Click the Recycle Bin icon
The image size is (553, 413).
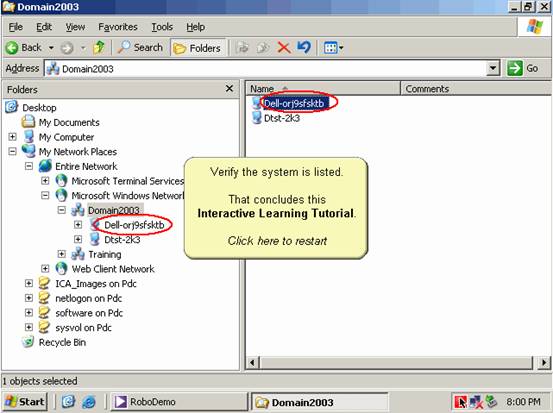pos(28,342)
